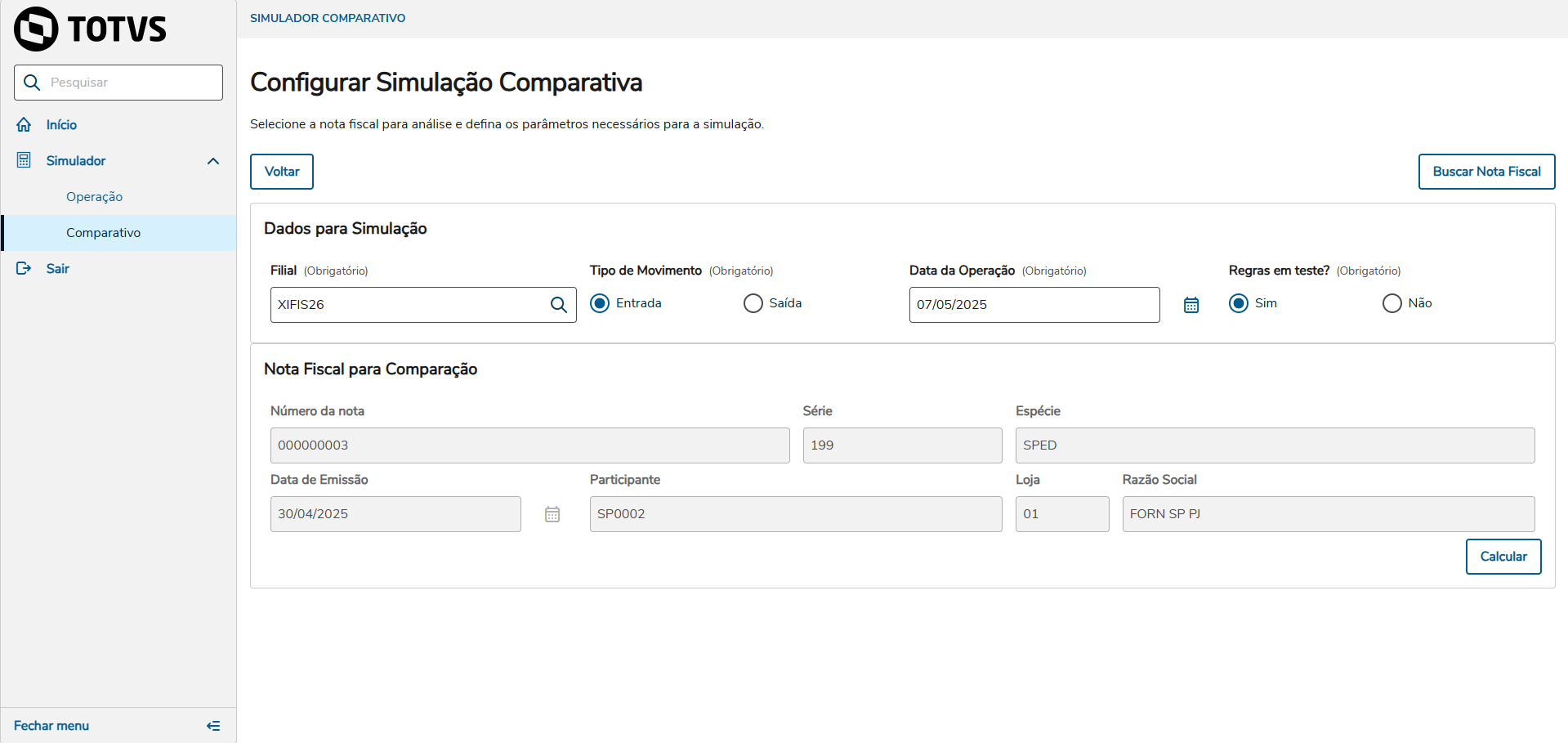Click the Voltar button
The width and height of the screenshot is (1568, 743).
click(x=282, y=172)
